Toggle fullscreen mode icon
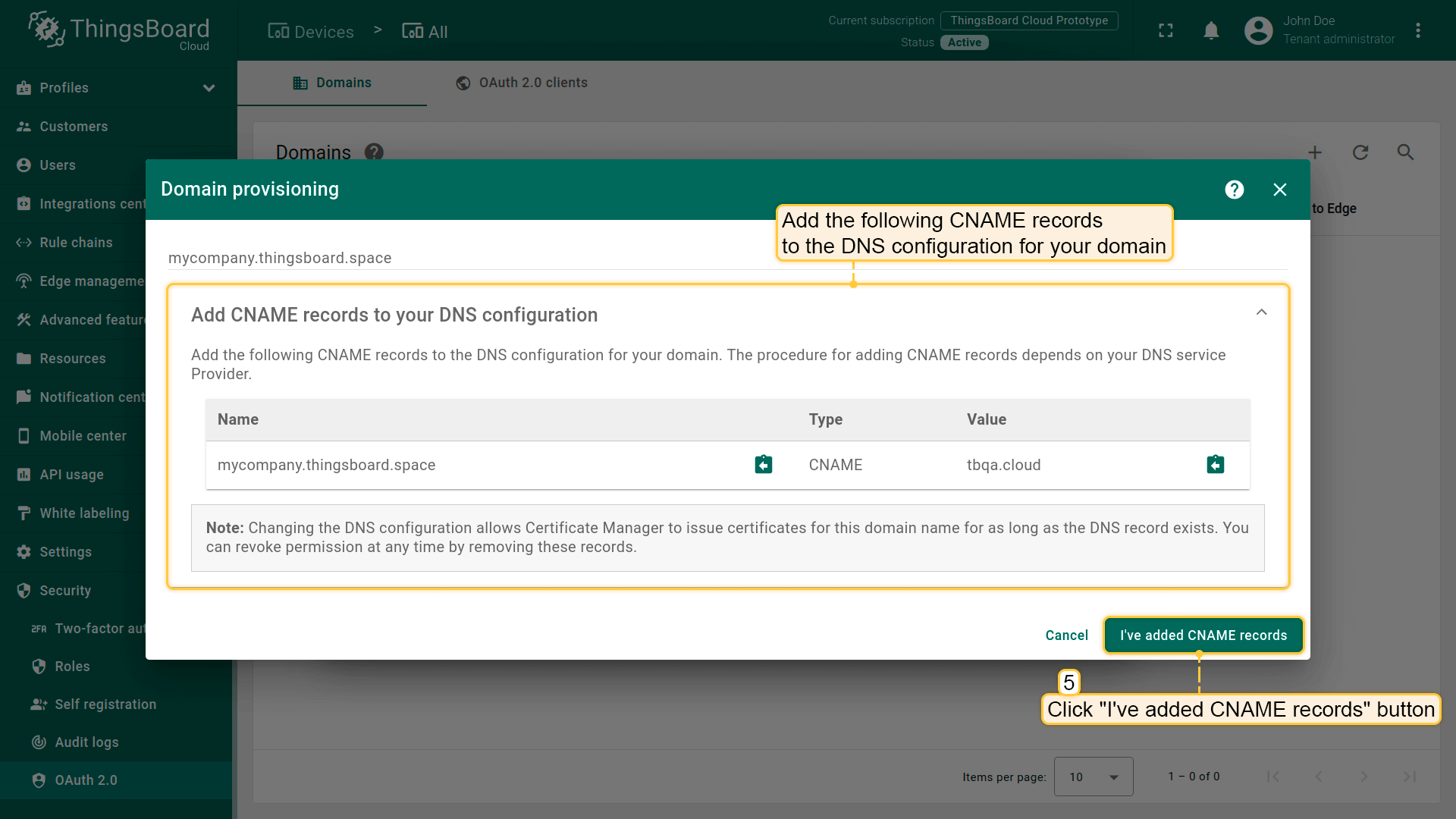 [x=1166, y=31]
